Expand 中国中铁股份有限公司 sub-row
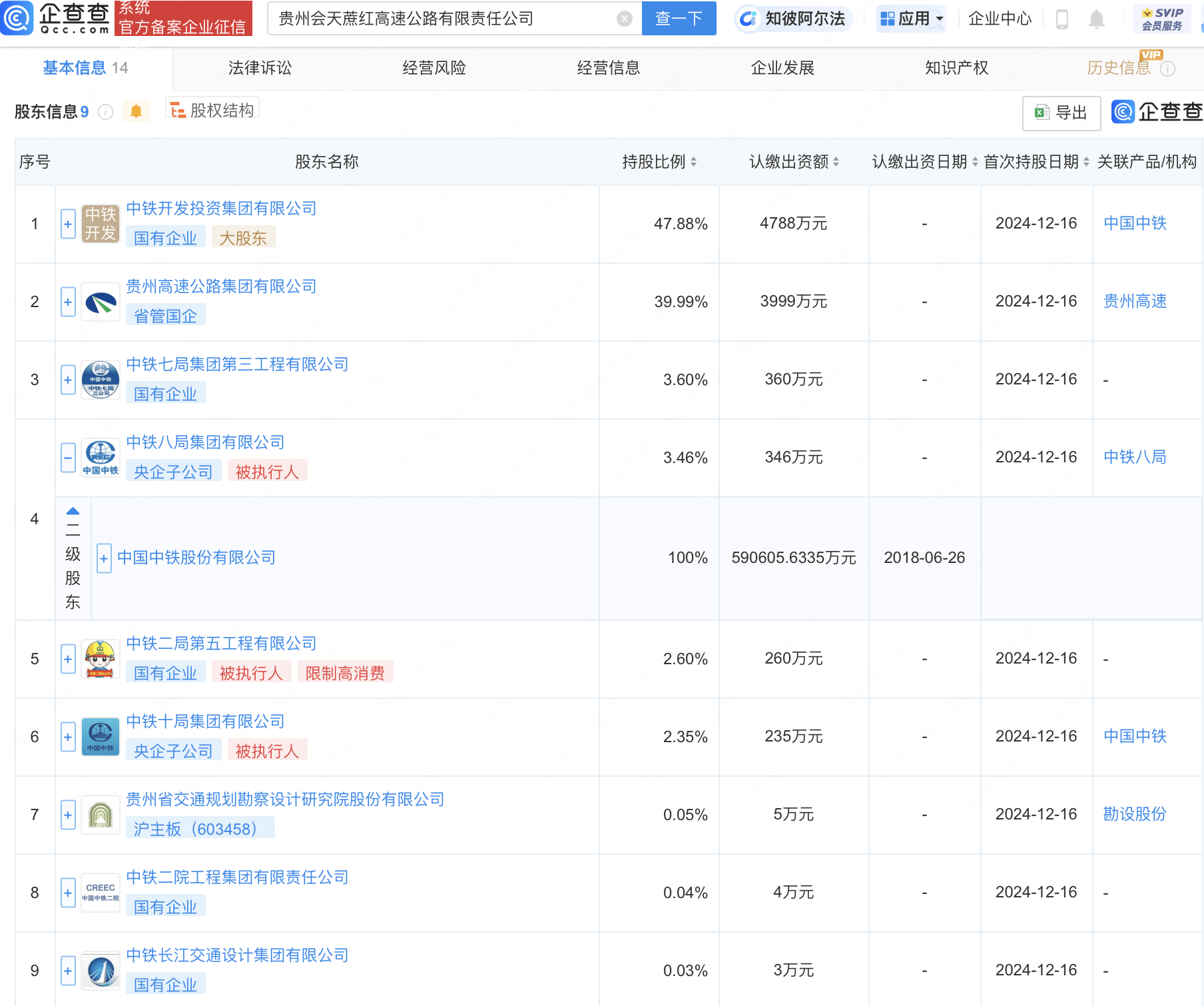 [104, 558]
